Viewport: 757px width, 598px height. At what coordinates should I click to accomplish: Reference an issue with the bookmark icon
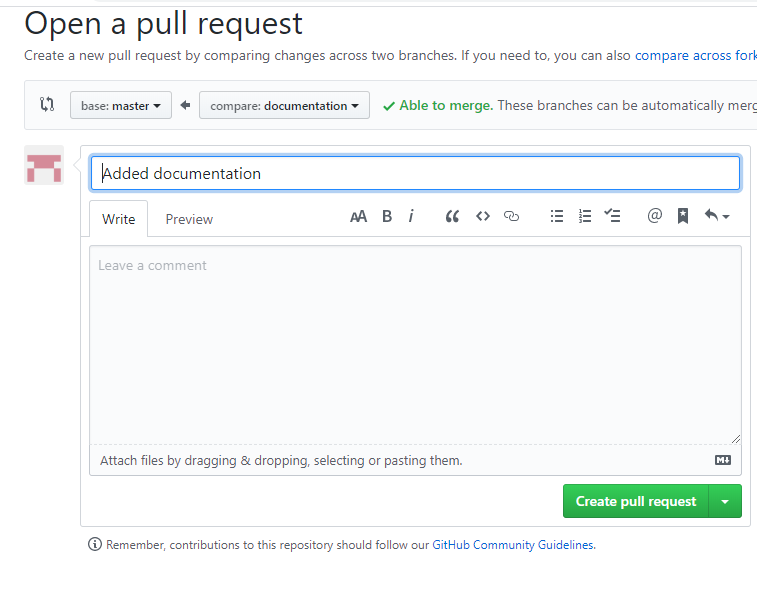pos(683,216)
